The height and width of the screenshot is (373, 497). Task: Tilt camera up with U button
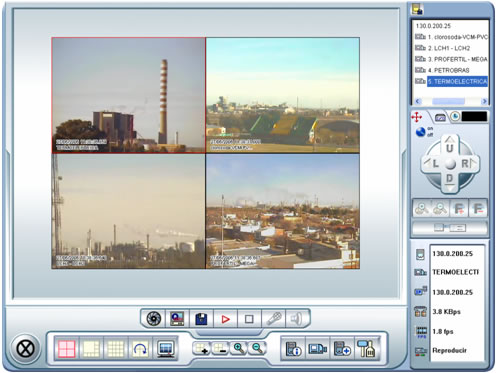click(x=450, y=145)
